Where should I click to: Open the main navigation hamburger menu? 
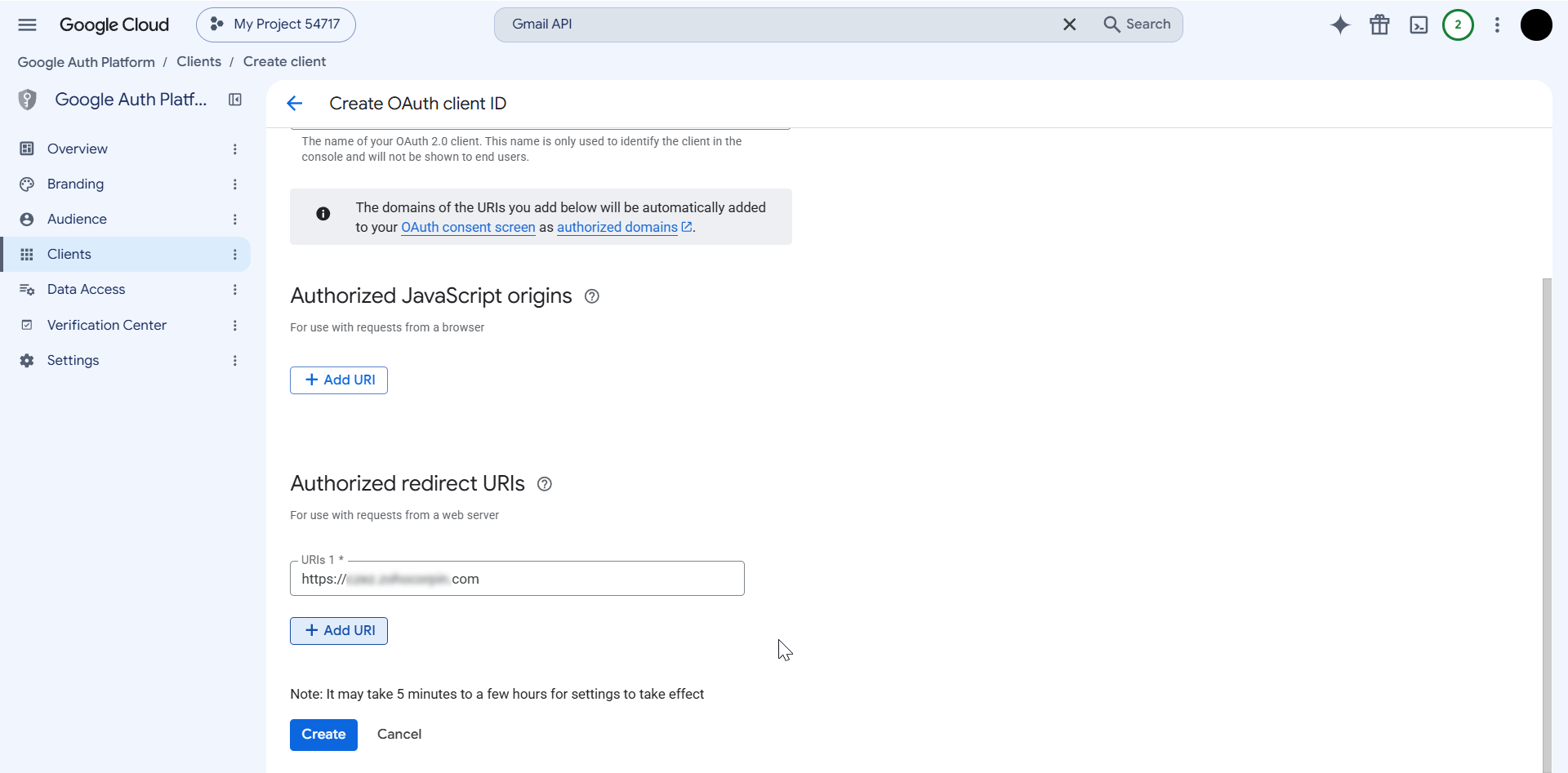(x=27, y=24)
